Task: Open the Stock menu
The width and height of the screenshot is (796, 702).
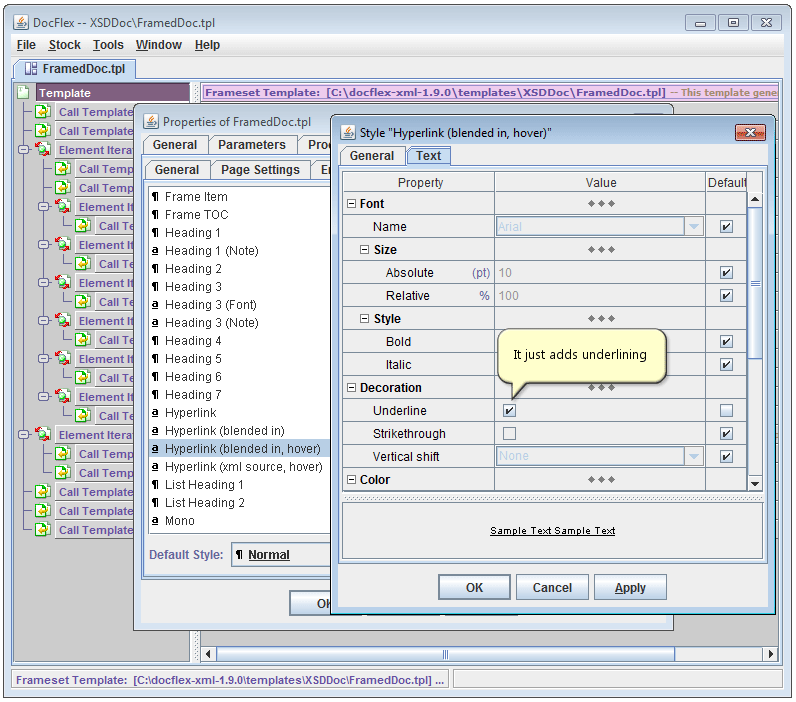Action: [64, 45]
